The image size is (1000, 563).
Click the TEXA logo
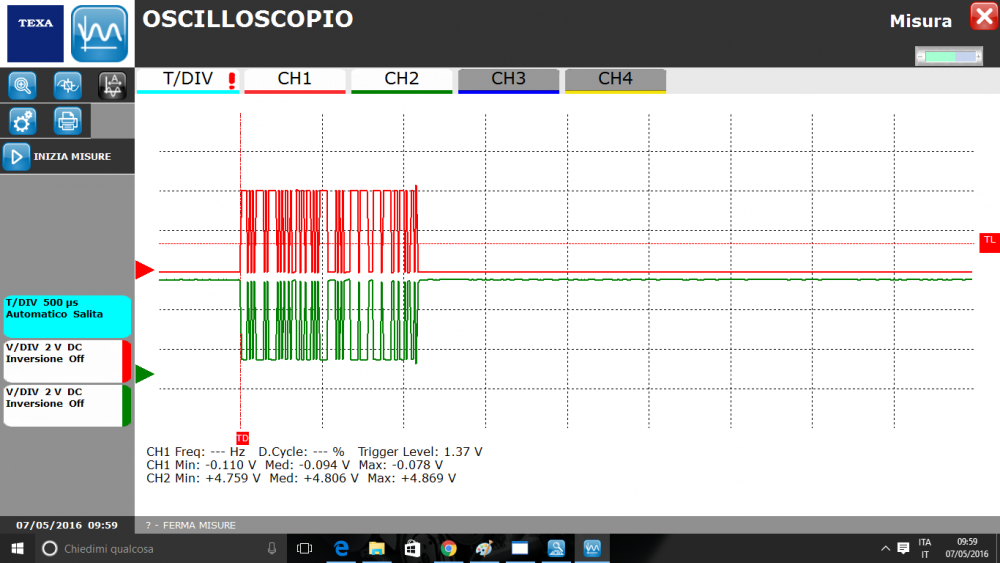click(35, 33)
